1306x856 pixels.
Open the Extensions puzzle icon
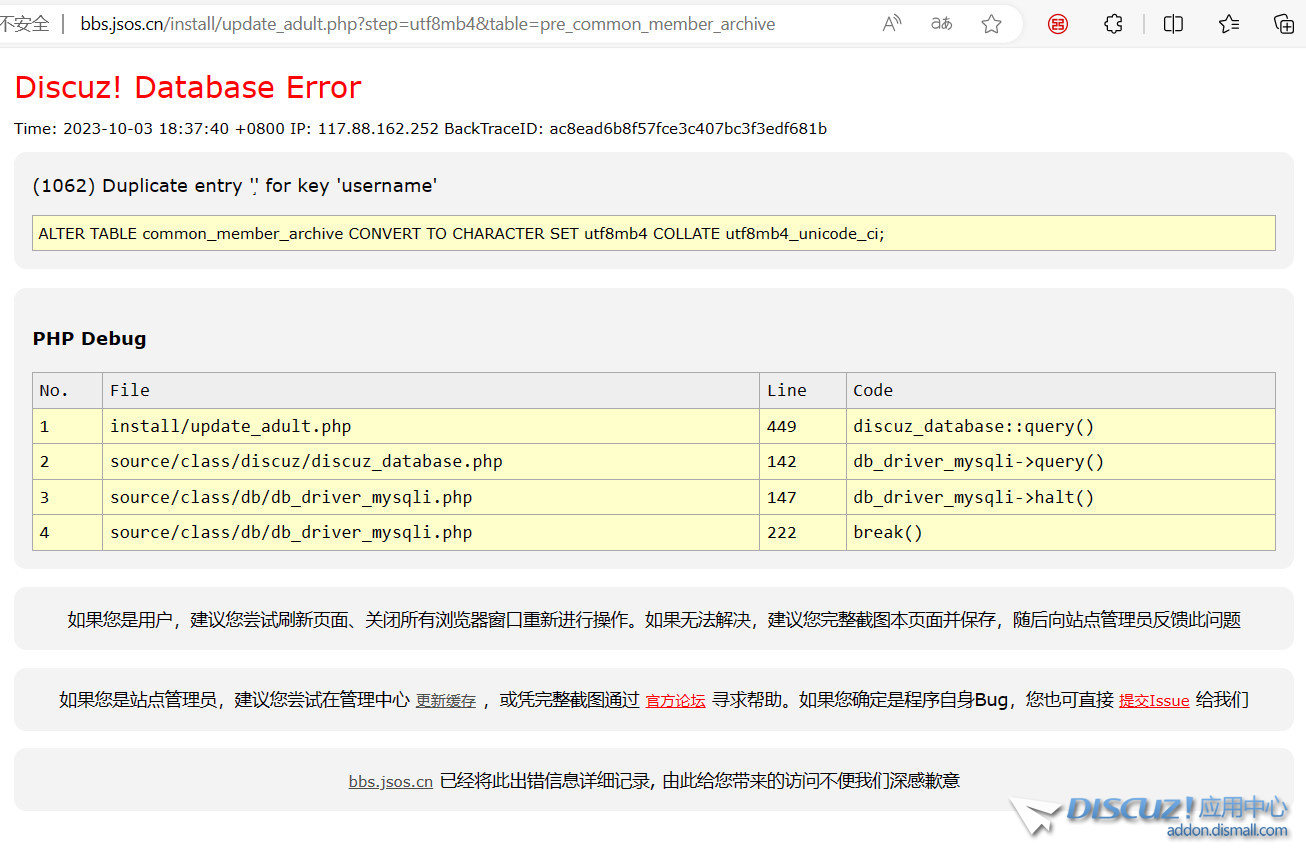[x=1113, y=24]
